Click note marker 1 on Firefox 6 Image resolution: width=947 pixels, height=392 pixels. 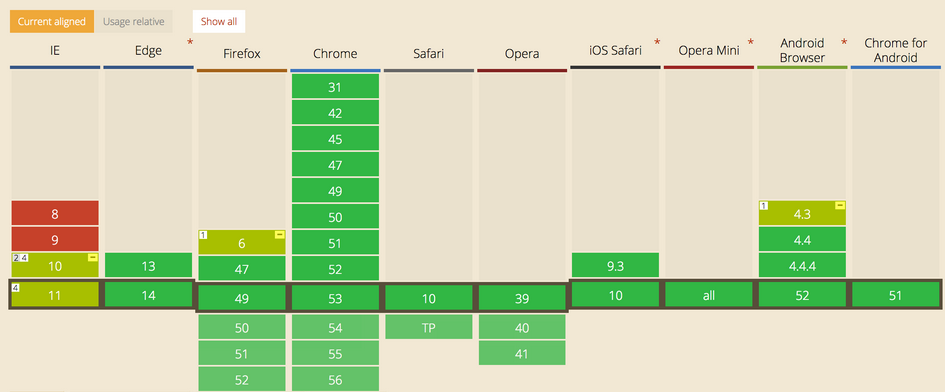203,235
